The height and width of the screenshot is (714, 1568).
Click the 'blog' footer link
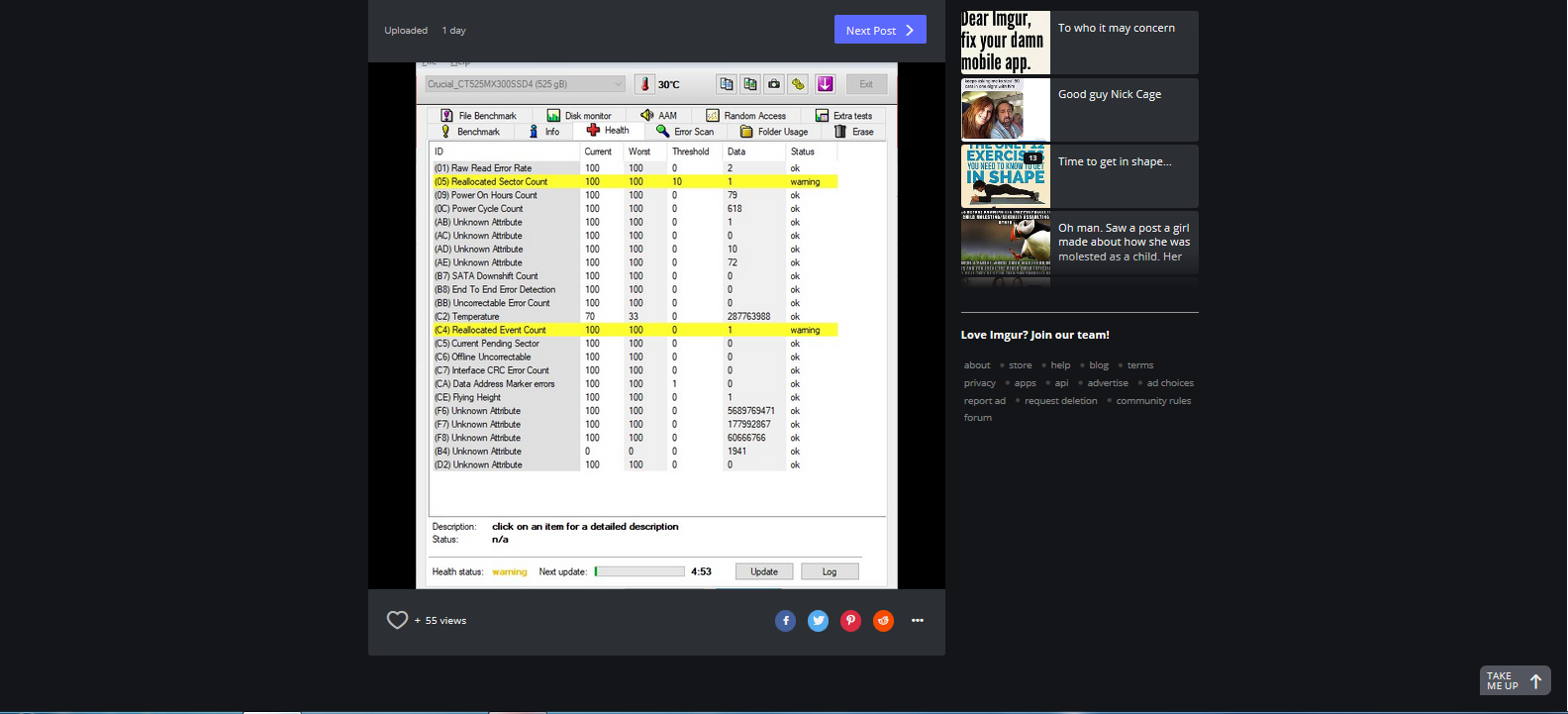point(1099,365)
